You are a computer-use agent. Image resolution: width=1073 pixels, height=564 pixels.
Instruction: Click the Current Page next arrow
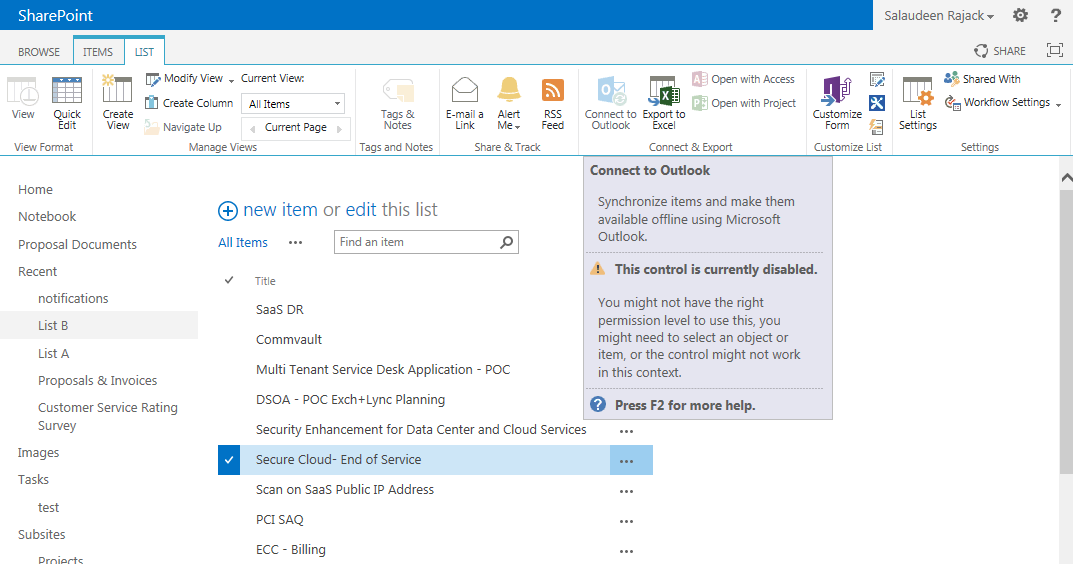tap(339, 129)
